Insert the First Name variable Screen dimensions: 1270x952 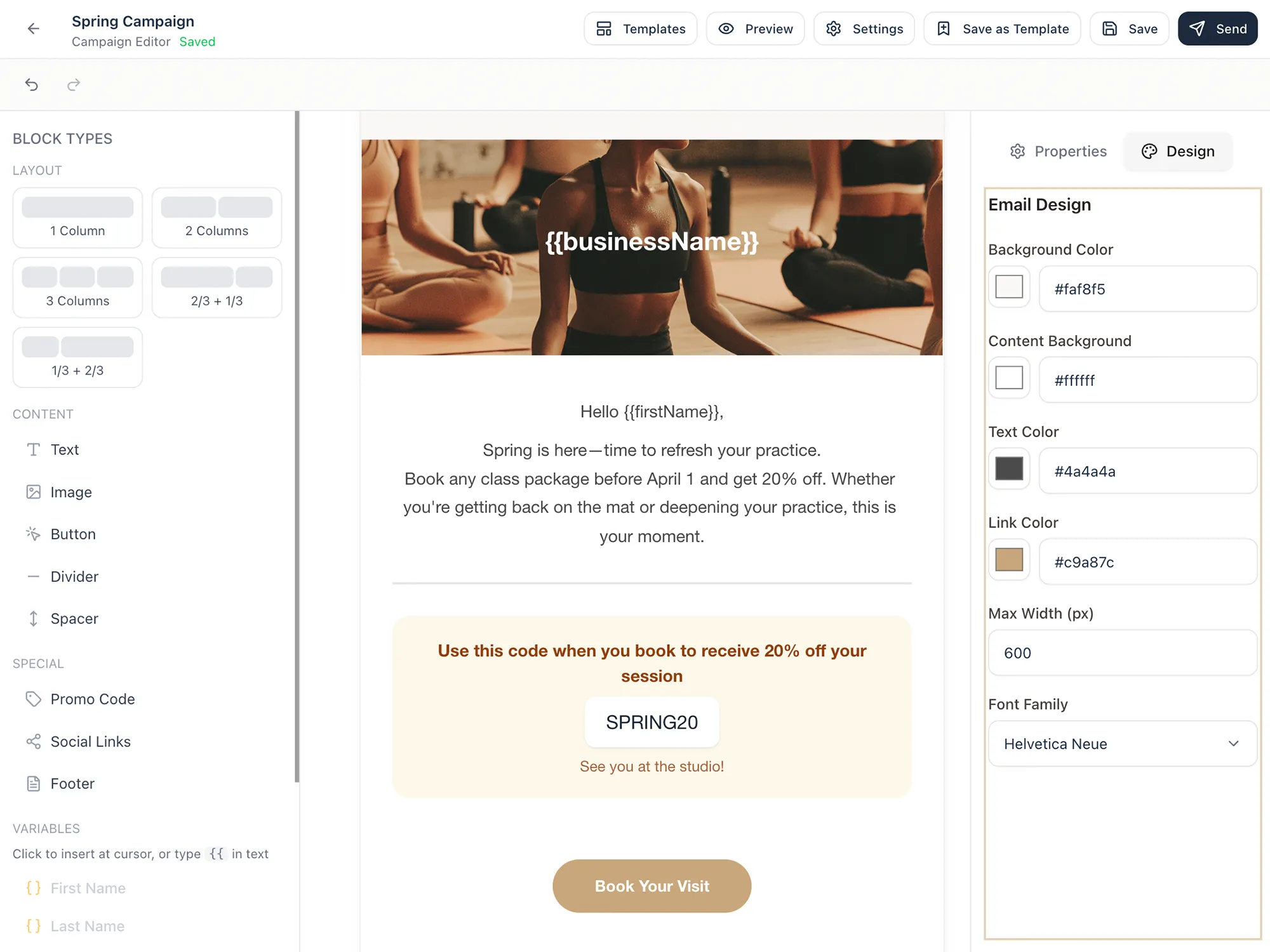coord(87,888)
